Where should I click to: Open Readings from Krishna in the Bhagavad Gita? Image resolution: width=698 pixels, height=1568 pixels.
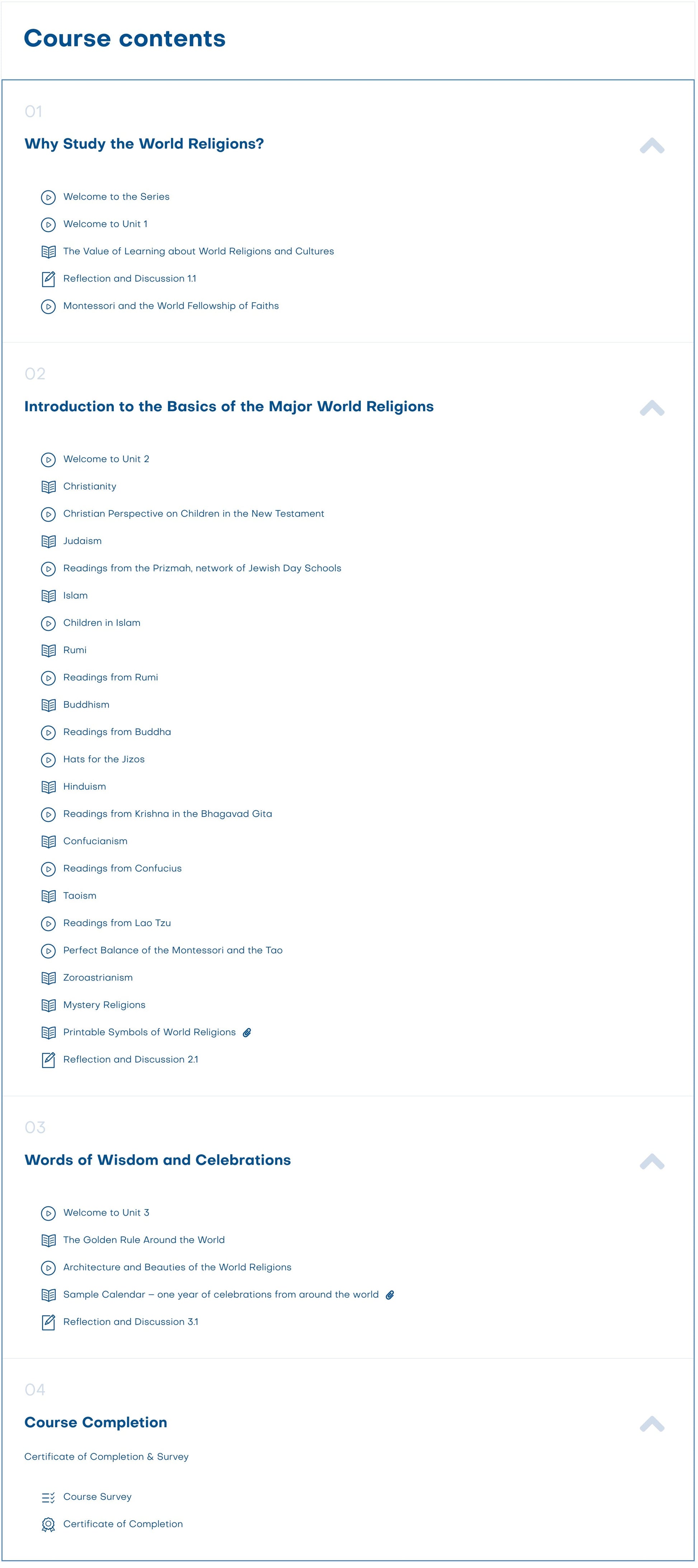click(x=168, y=814)
